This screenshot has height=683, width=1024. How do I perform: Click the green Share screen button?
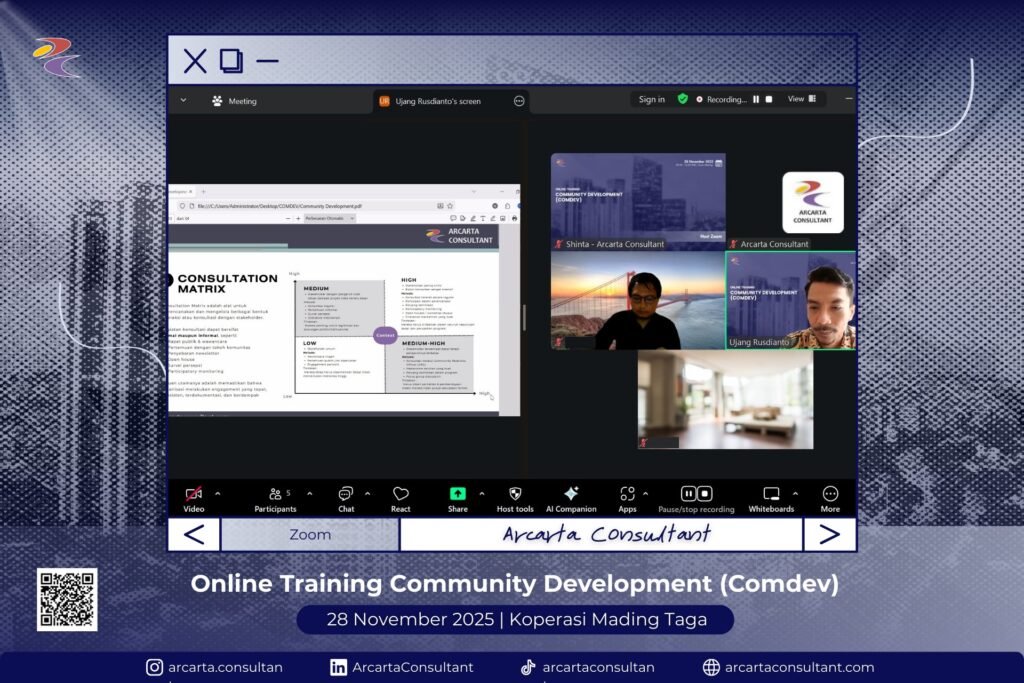pyautogui.click(x=457, y=494)
